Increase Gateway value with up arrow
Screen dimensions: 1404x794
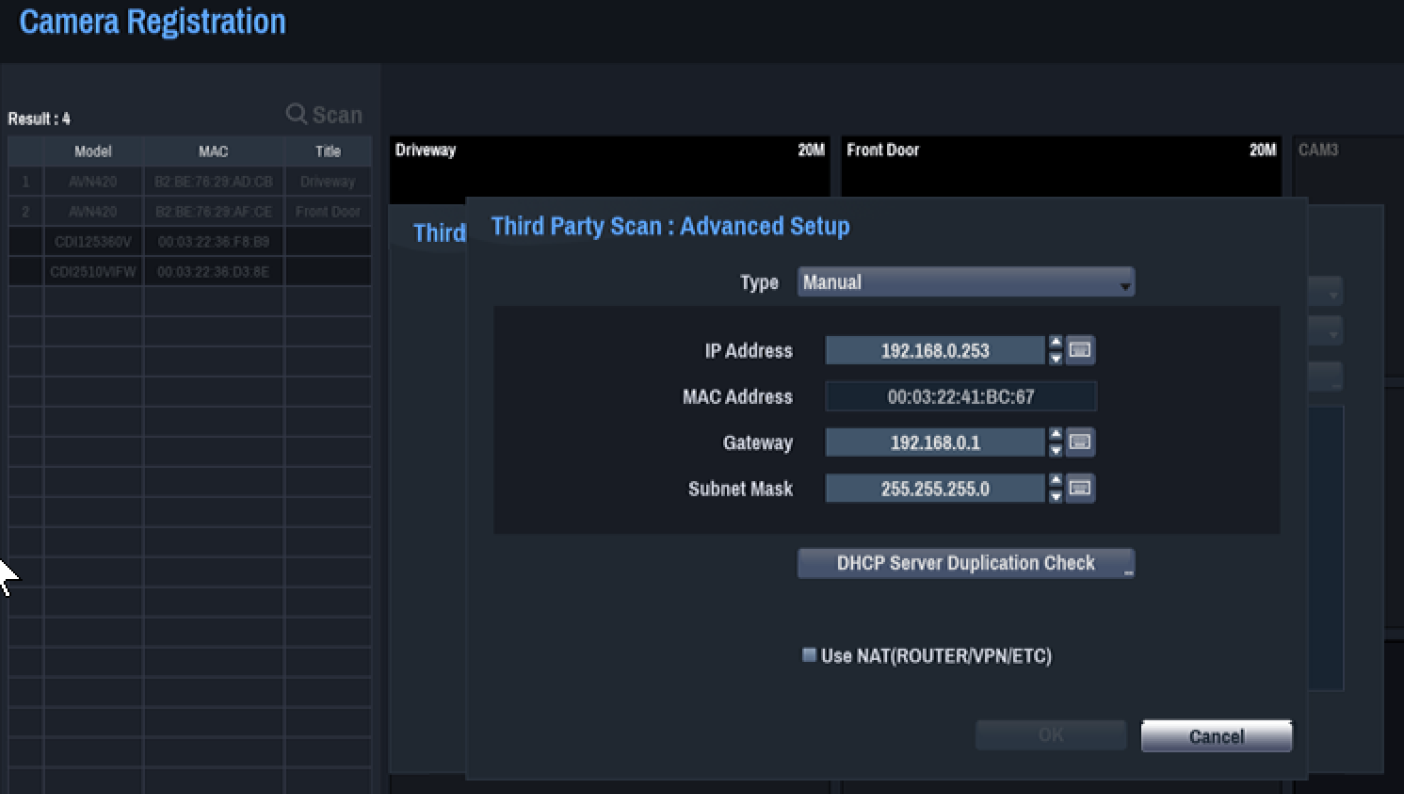1055,435
